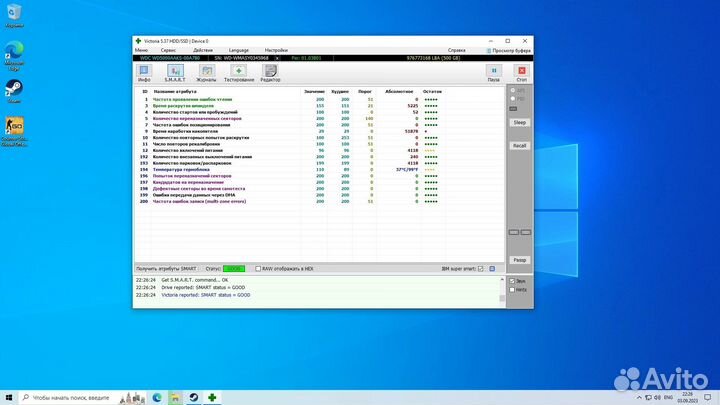Click the left small gray sidebar button
Screen dimensions: 720x405
[x=514, y=232]
